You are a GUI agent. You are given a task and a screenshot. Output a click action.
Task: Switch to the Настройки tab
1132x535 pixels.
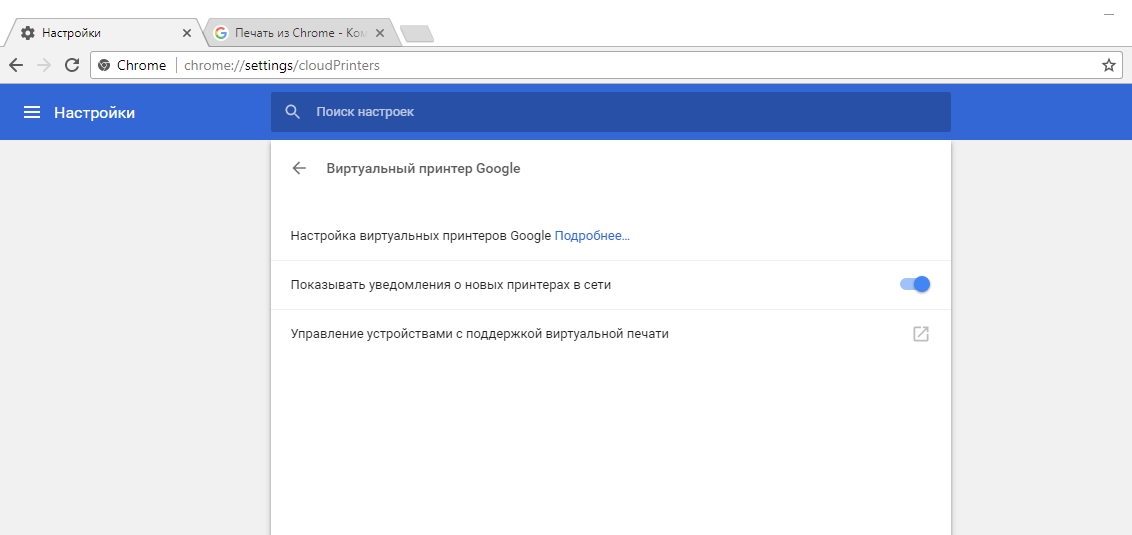coord(103,32)
